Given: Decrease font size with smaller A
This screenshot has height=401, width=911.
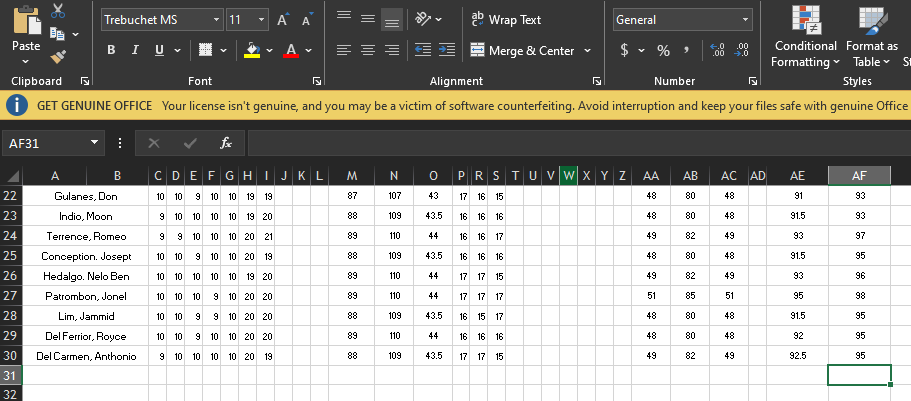Looking at the screenshot, I should click(x=307, y=20).
